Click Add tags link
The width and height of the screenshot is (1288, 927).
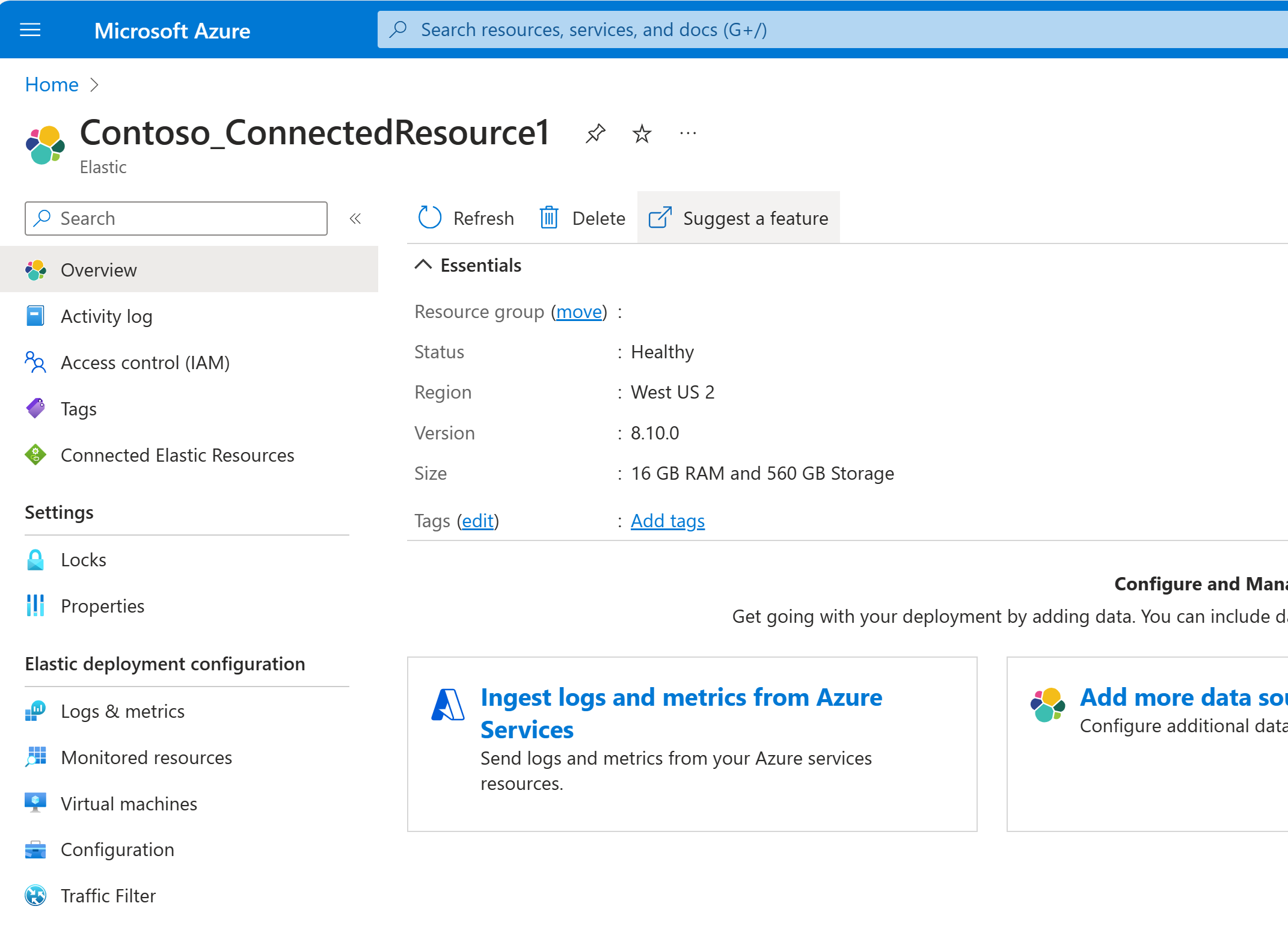pos(668,519)
